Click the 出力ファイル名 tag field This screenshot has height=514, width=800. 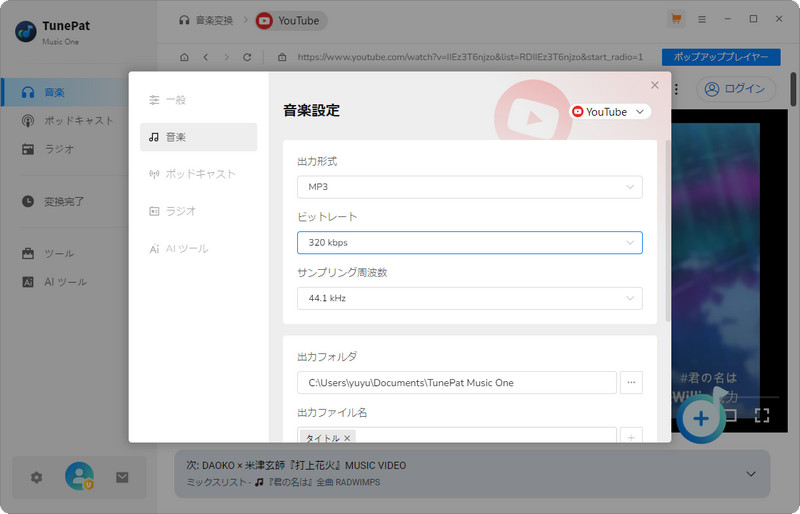click(457, 435)
